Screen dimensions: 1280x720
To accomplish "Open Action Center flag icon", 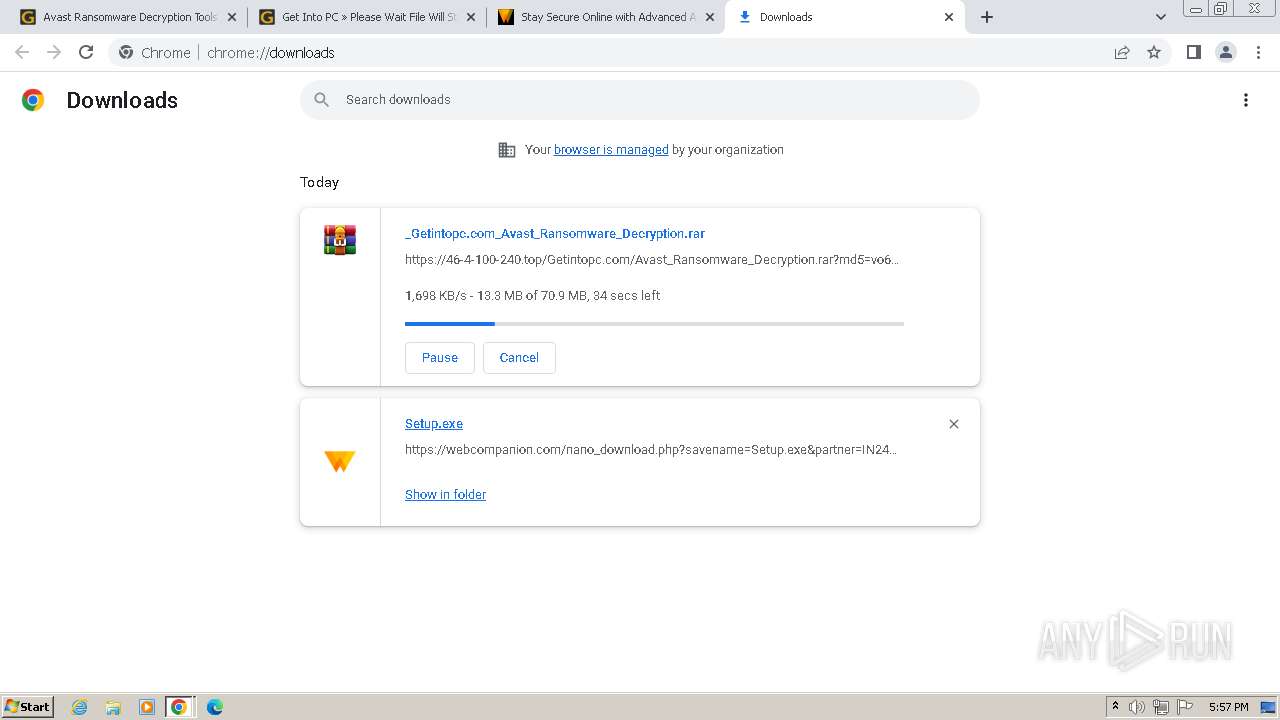I will click(x=1185, y=707).
